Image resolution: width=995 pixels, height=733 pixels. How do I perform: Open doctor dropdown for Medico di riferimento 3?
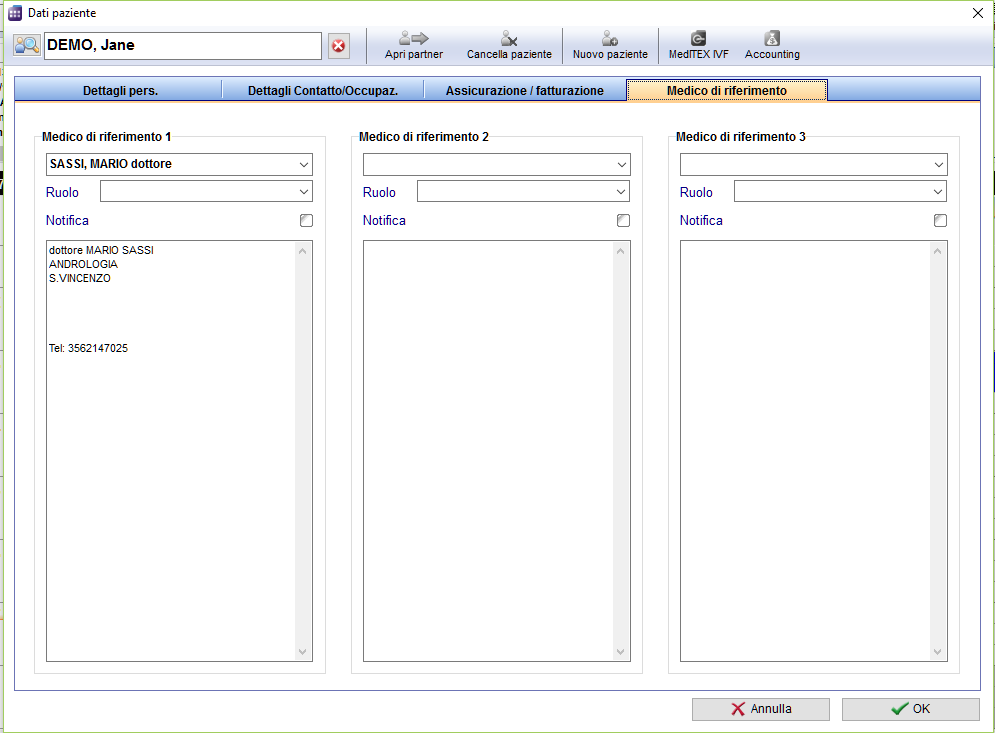coord(939,164)
